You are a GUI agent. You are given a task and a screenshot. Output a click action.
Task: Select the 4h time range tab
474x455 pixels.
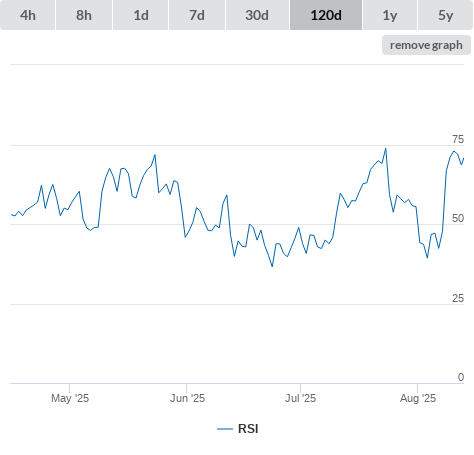pyautogui.click(x=28, y=15)
